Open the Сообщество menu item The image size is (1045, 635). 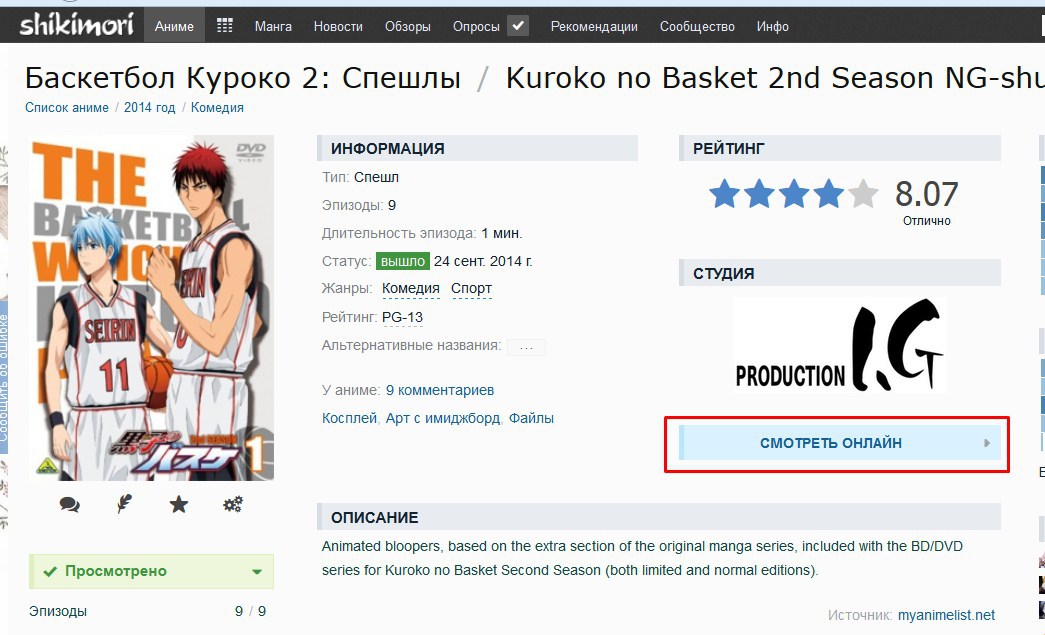[x=697, y=26]
